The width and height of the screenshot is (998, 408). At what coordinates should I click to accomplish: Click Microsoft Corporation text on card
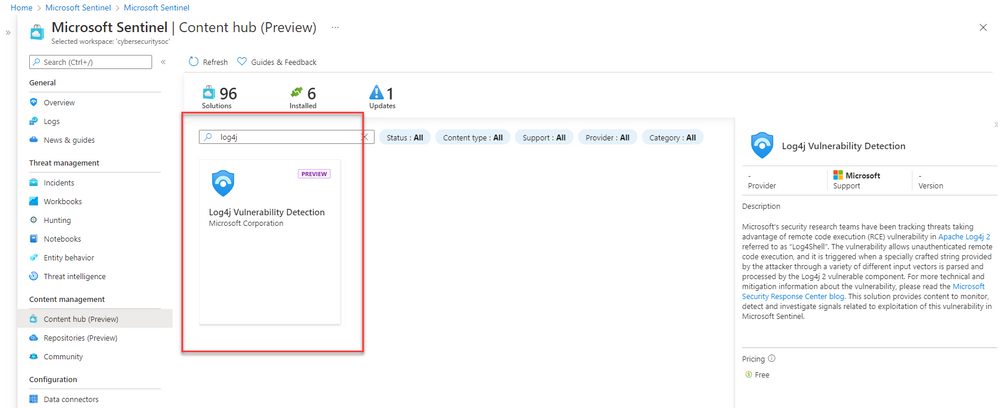point(246,223)
